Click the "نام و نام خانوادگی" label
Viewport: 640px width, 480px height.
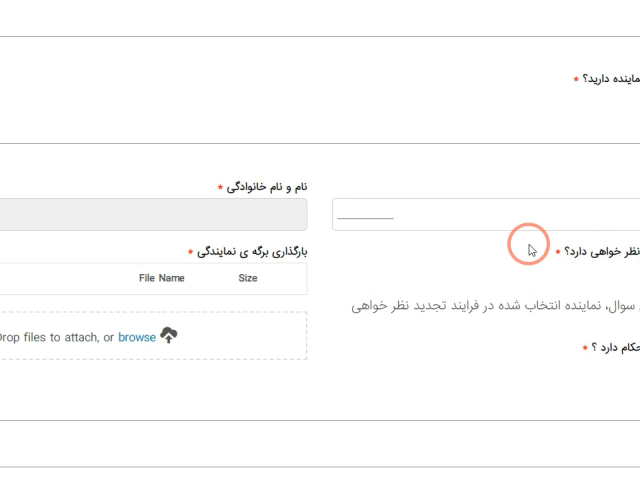click(267, 187)
